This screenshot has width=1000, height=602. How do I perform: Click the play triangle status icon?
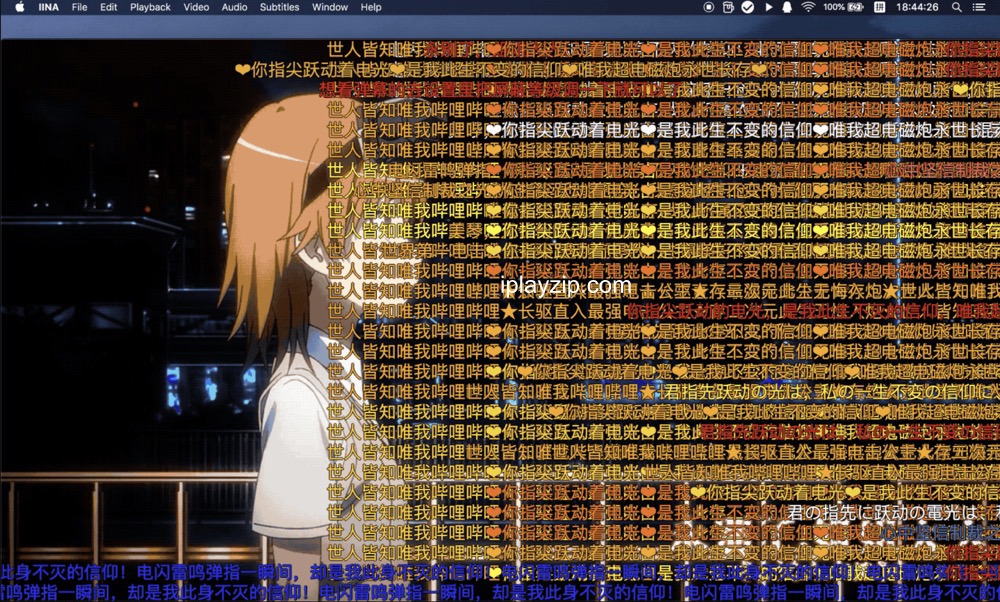(768, 7)
